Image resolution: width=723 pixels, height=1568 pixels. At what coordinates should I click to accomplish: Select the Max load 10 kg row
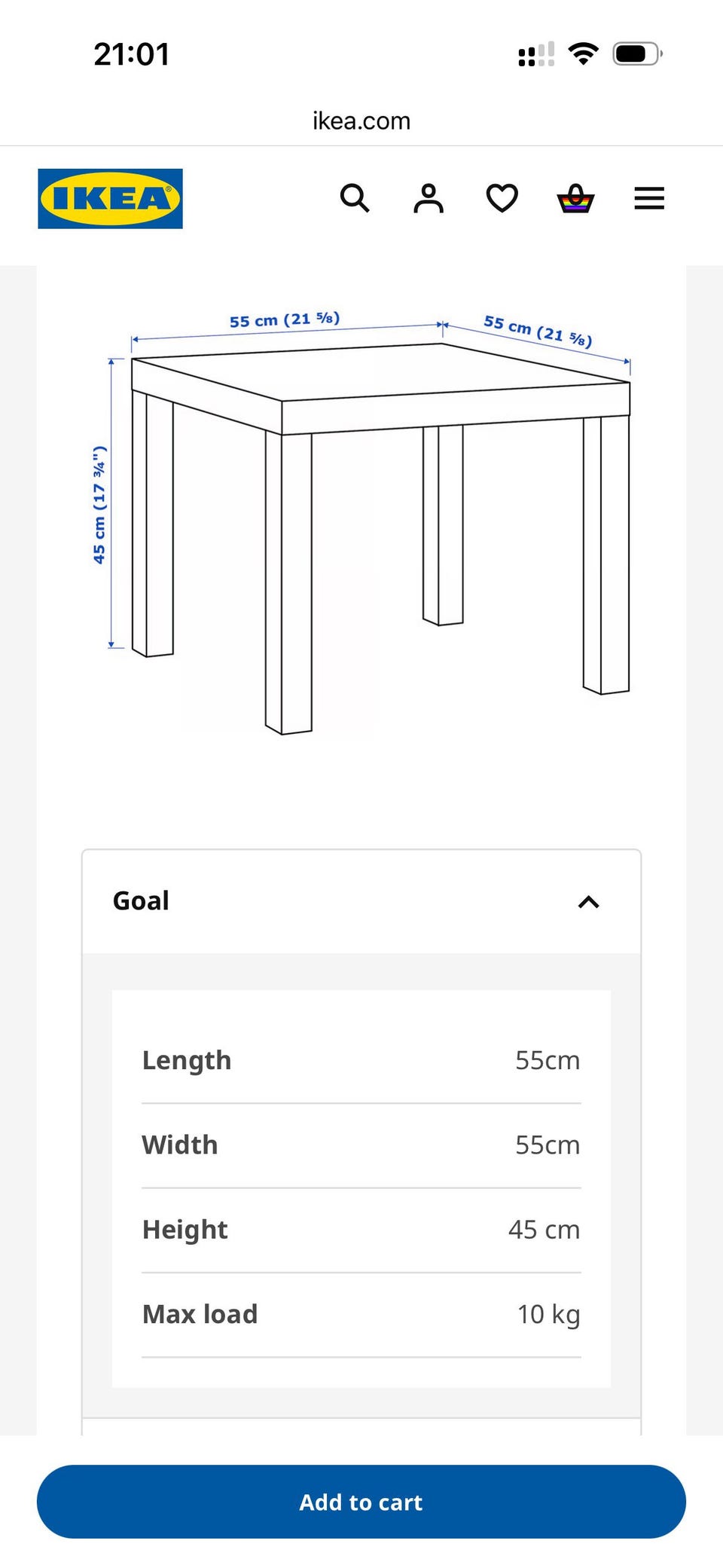361,1315
